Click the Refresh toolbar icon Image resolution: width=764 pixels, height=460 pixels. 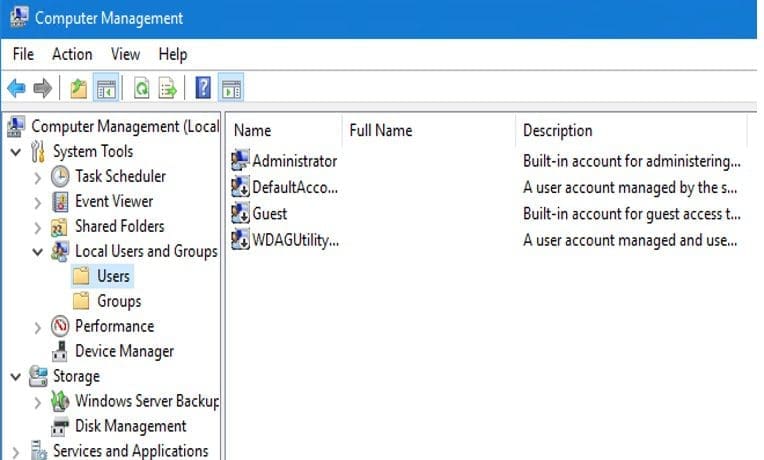142,89
